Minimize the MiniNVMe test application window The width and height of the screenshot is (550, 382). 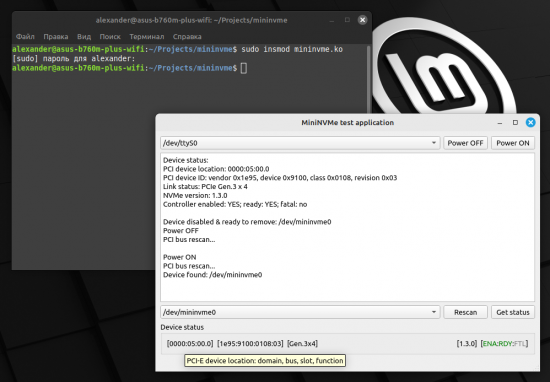pos(500,123)
